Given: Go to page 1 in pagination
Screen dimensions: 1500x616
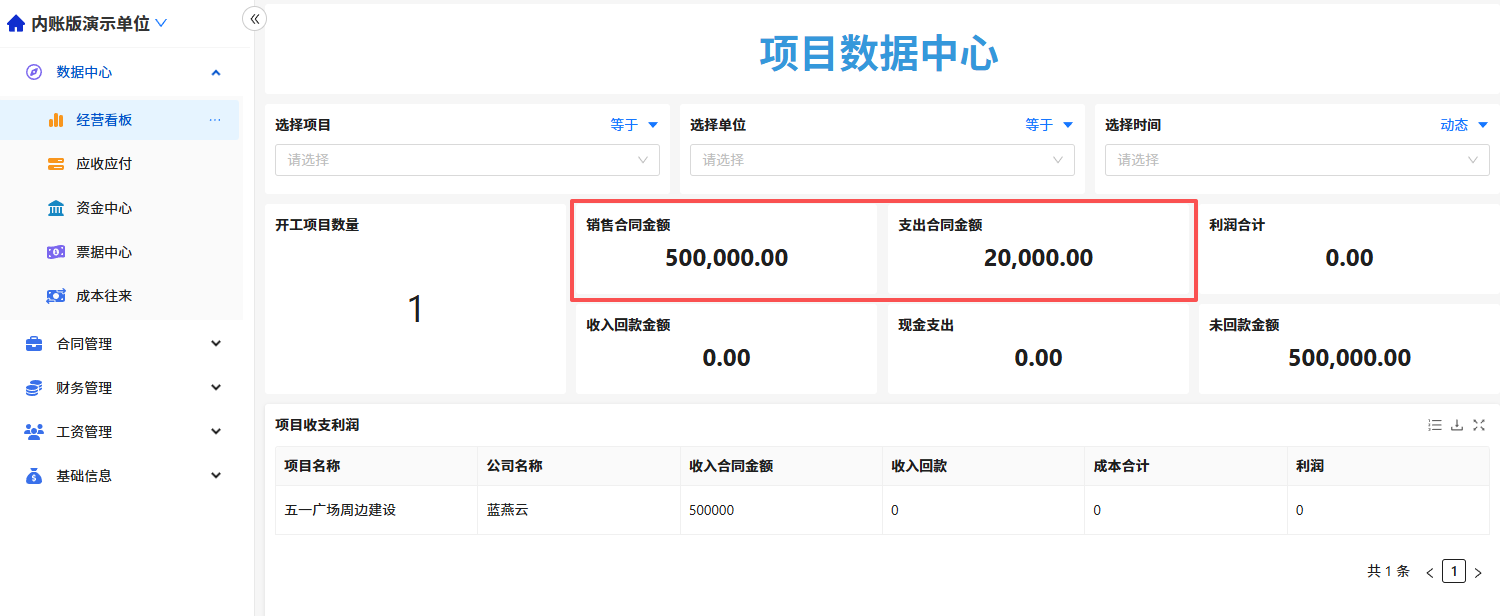Looking at the screenshot, I should pyautogui.click(x=1454, y=572).
